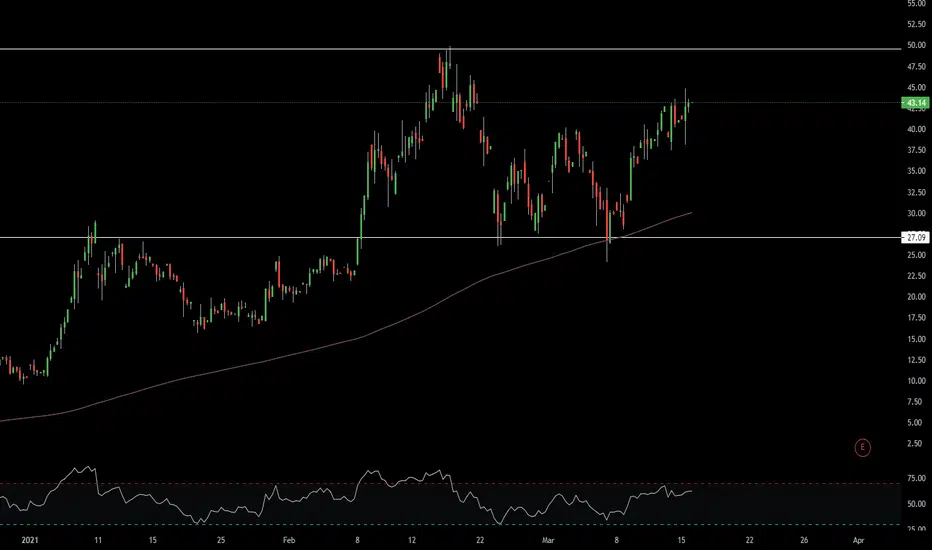Click the 45.00 price axis label
This screenshot has height=550, width=932.
tap(916, 87)
